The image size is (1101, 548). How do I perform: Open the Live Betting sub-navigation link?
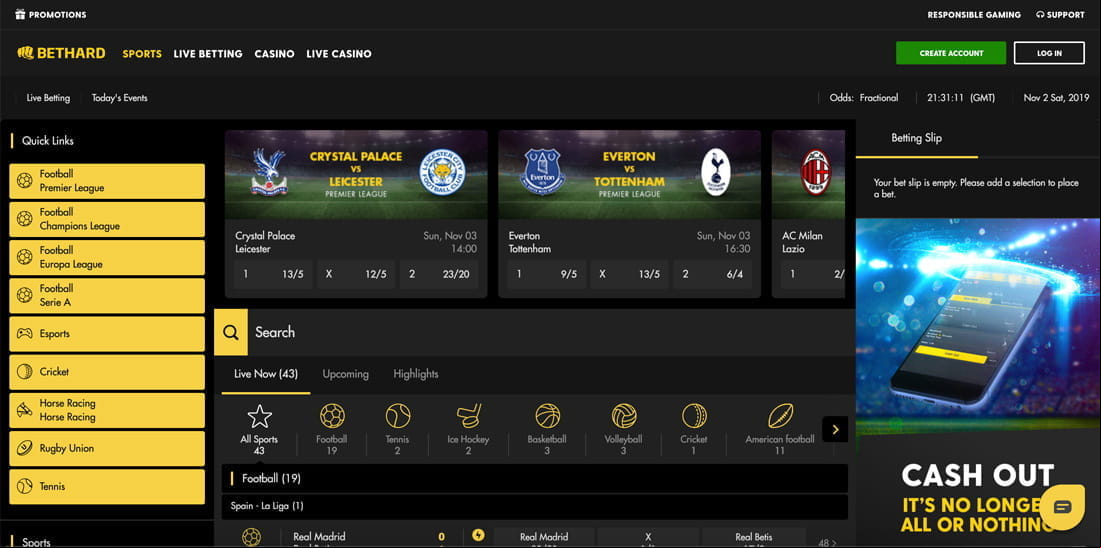tap(48, 98)
